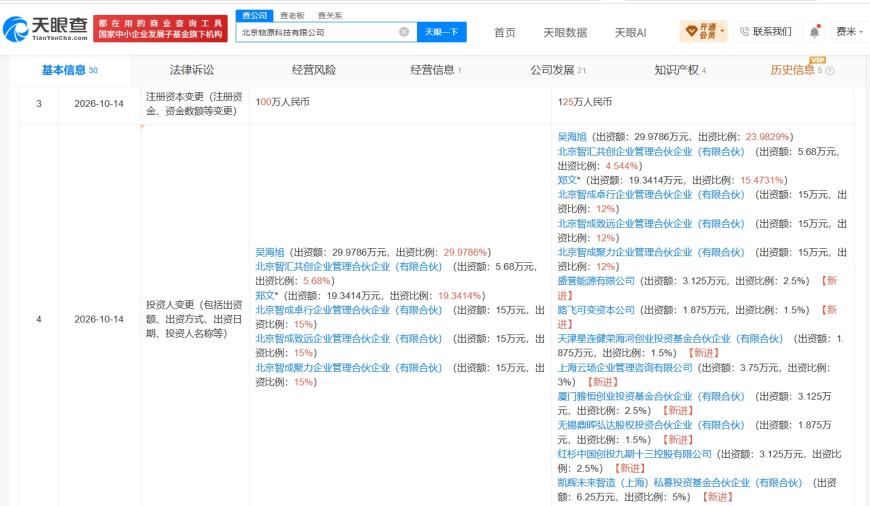
Task: Open 天津星连健荣海河创业投资基金 link
Action: [670, 338]
